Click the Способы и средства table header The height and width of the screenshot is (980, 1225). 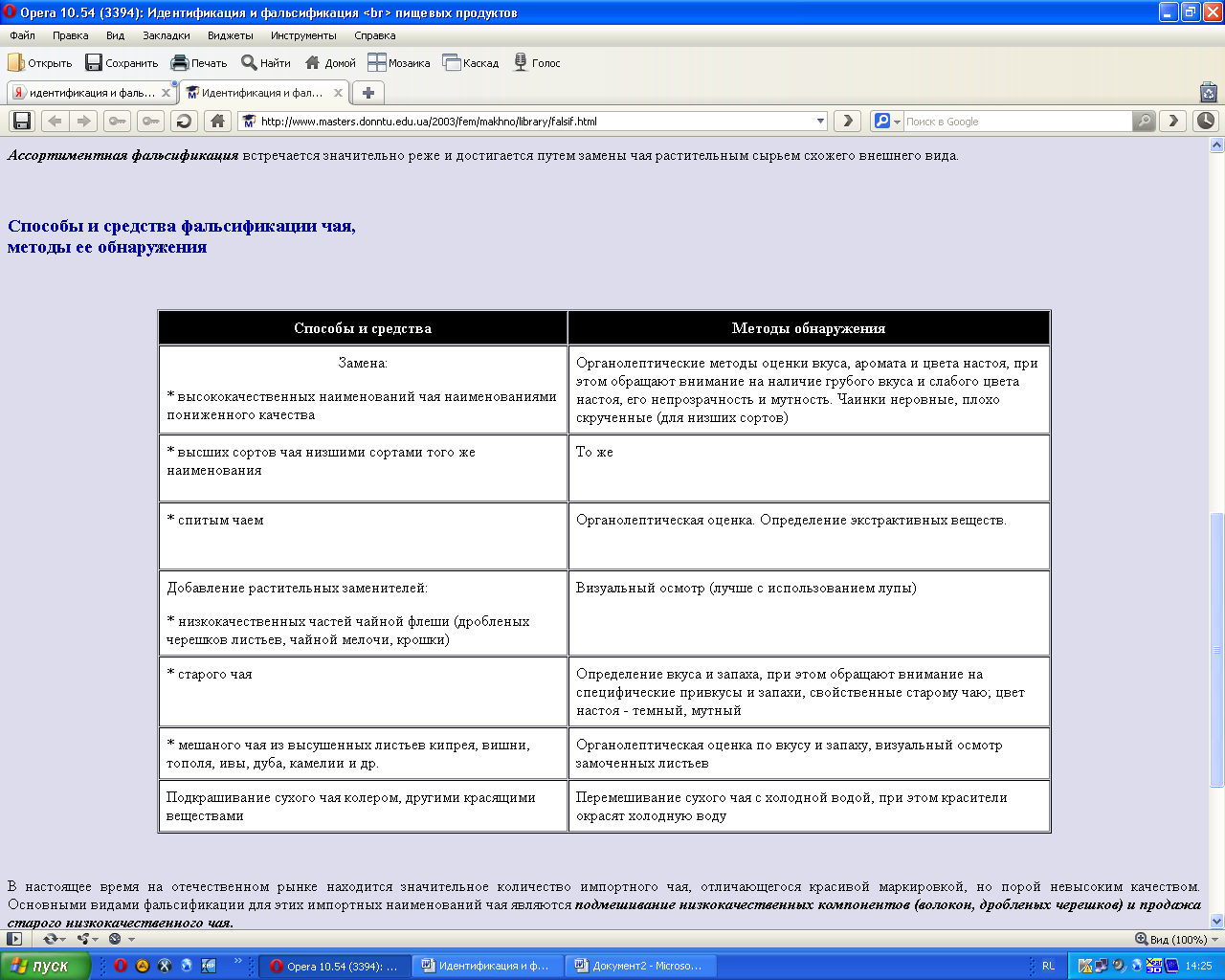[363, 328]
